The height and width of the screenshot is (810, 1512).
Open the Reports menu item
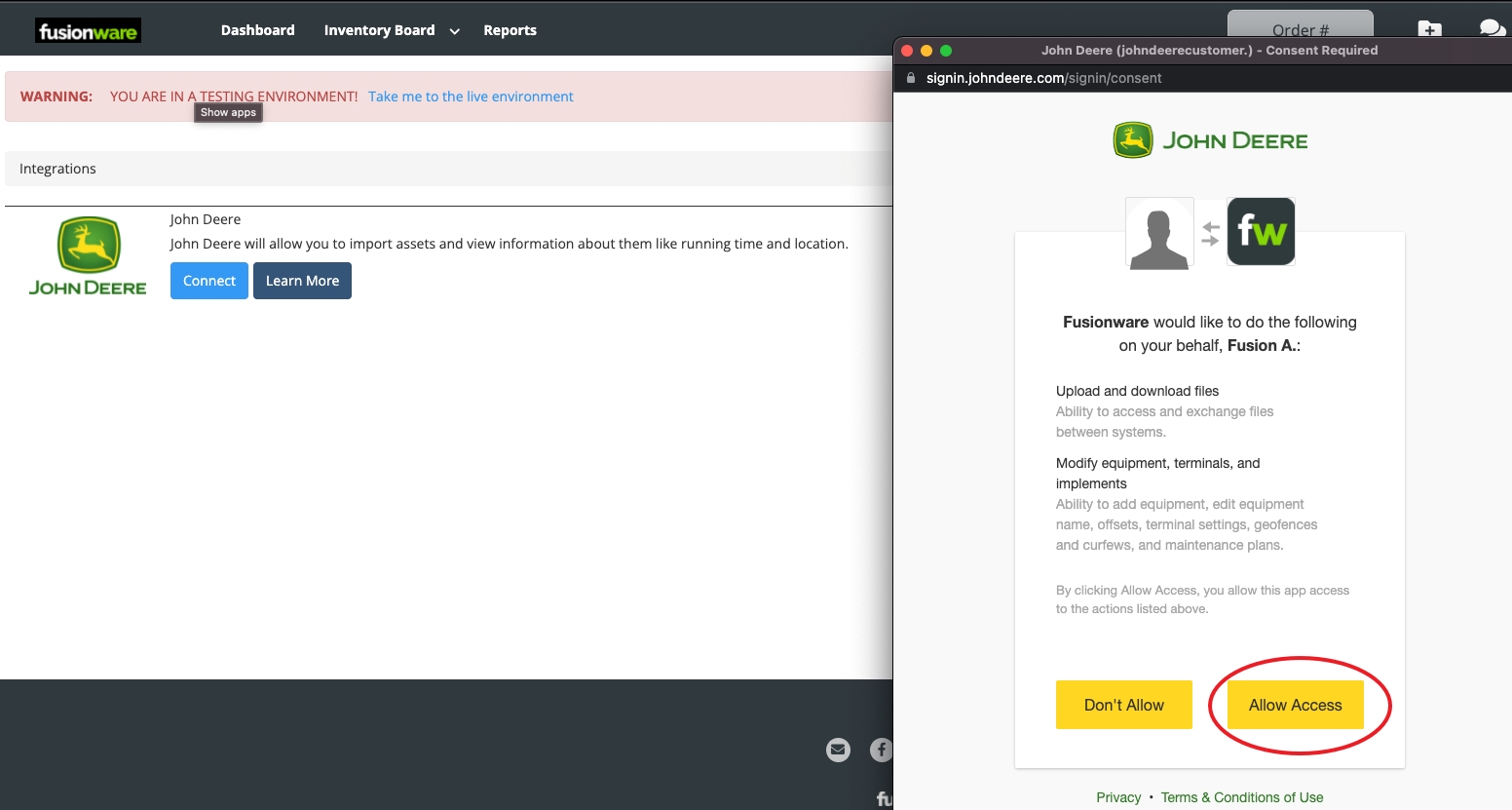[x=510, y=30]
